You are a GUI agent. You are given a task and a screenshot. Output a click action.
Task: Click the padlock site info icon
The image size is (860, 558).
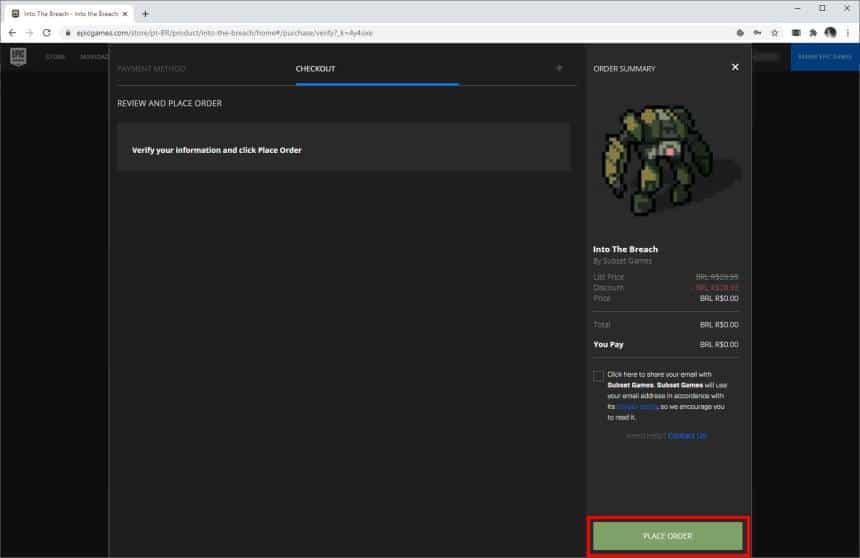(68, 33)
